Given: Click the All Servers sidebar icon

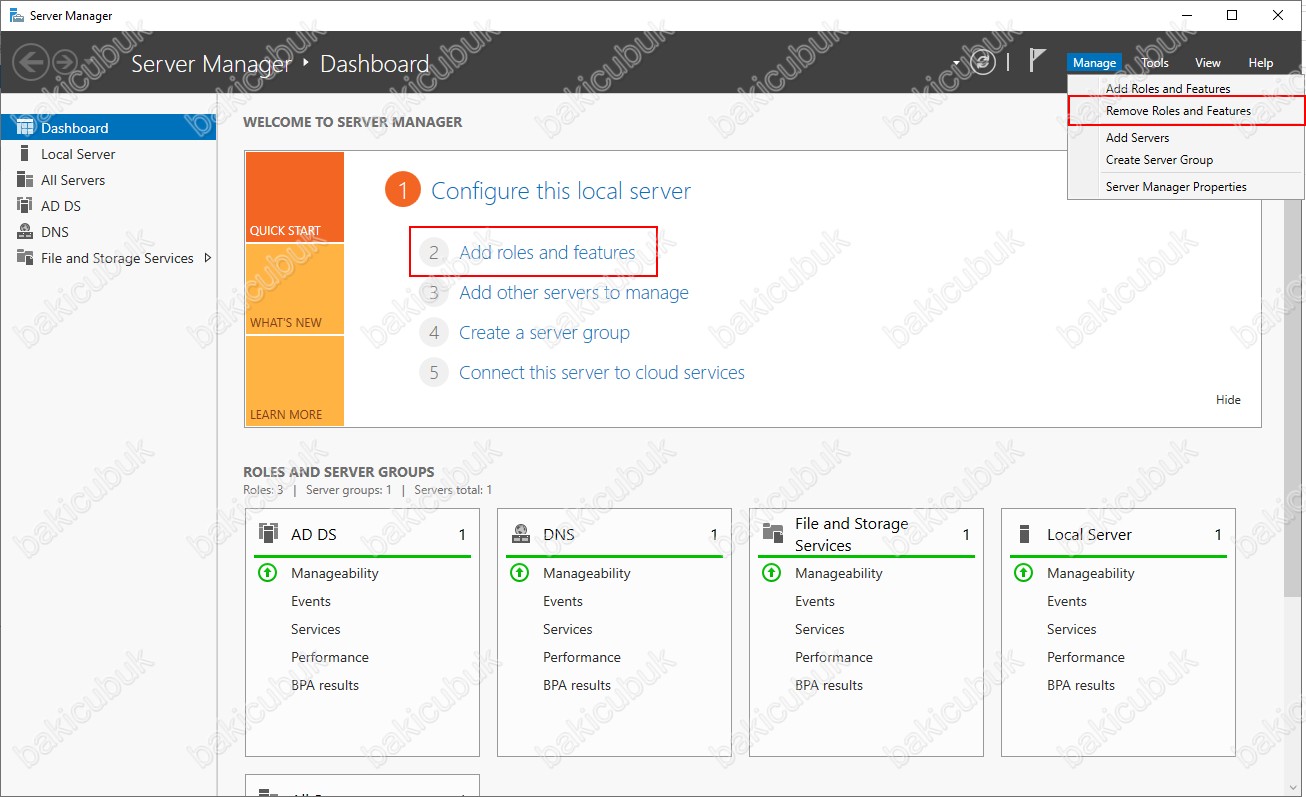Looking at the screenshot, I should [x=25, y=180].
